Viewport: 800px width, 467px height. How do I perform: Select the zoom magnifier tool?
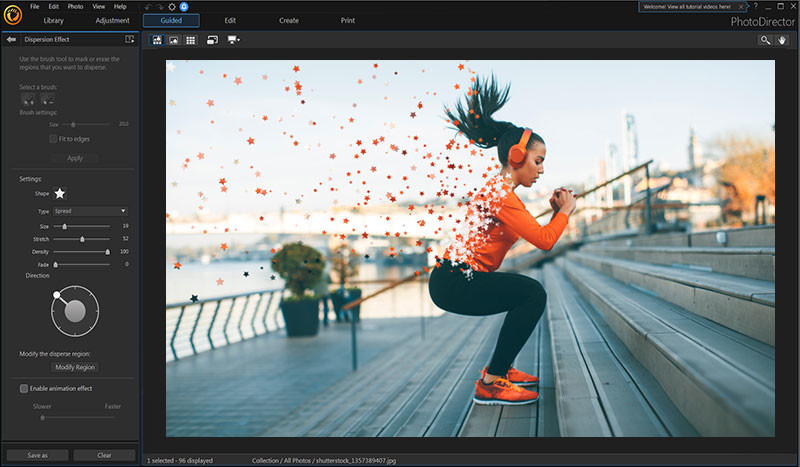(x=765, y=40)
